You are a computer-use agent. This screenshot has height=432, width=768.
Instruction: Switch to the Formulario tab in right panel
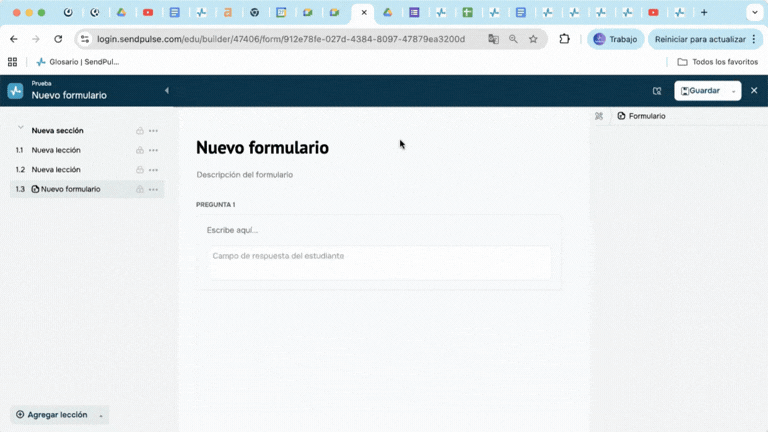(641, 116)
